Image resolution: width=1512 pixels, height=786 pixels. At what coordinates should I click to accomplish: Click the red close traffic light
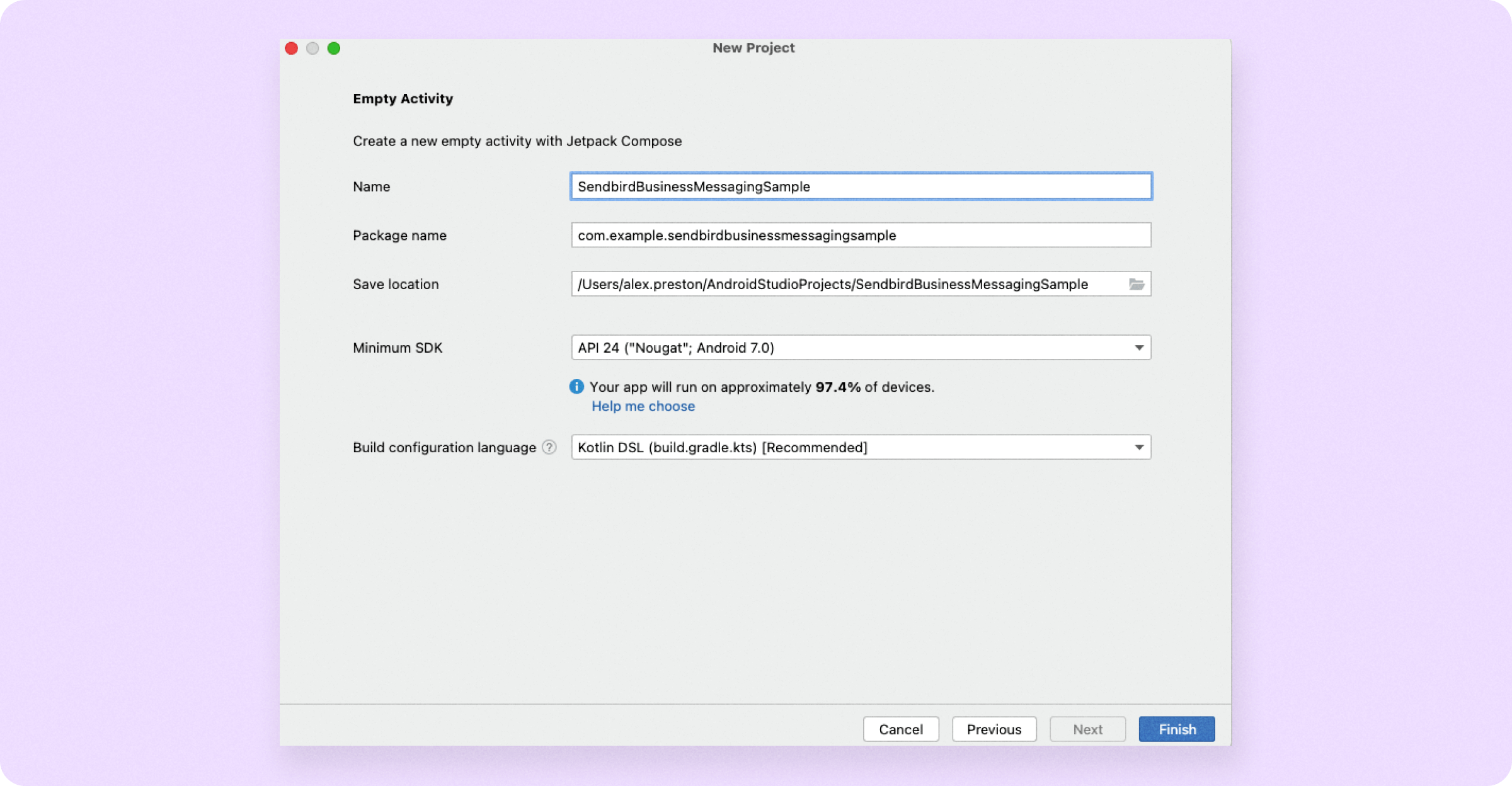pos(291,48)
